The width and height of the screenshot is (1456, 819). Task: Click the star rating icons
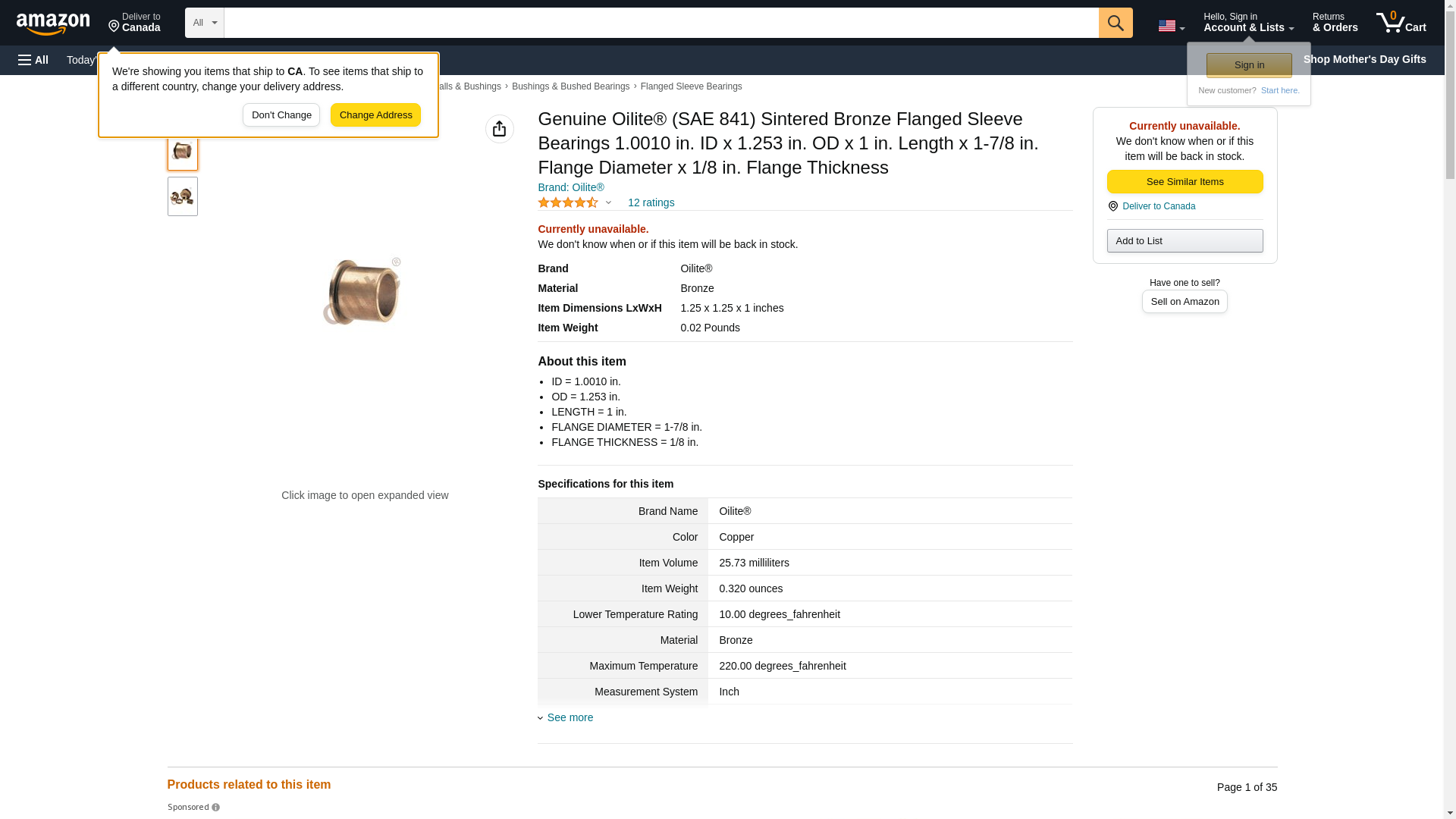coord(567,202)
